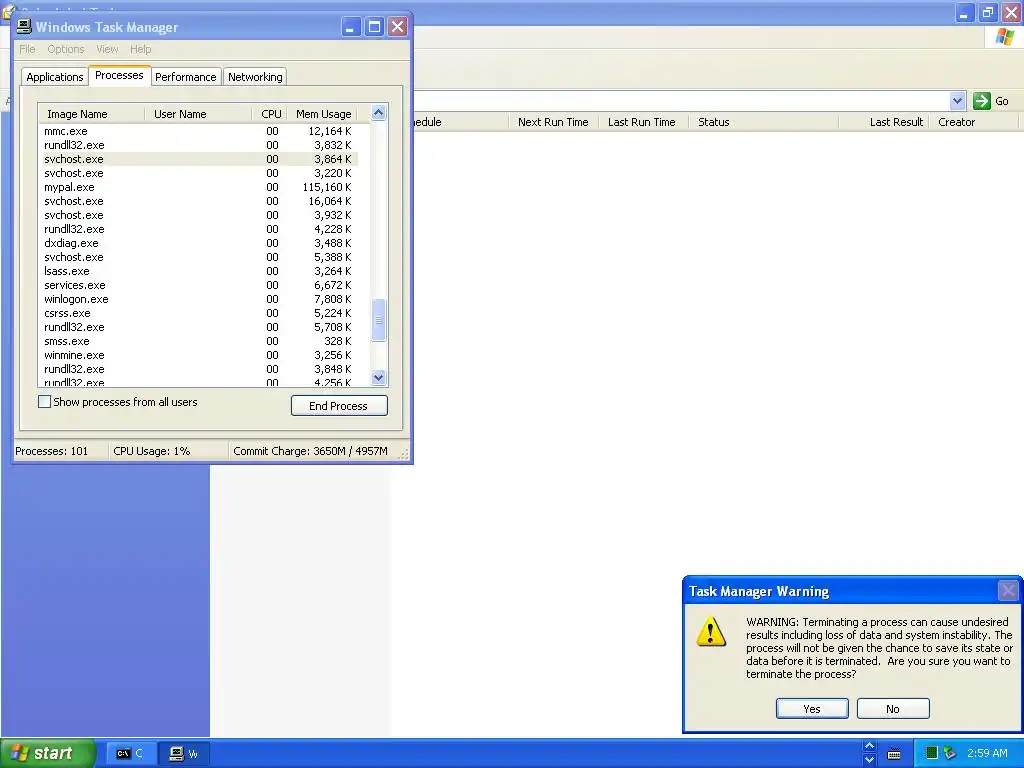Click the 4,228 K memory value
The image size is (1024, 768).
point(332,229)
